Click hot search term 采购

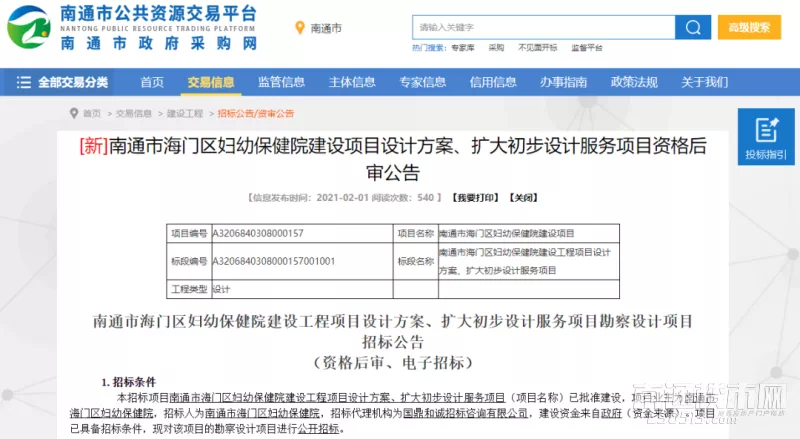(496, 48)
